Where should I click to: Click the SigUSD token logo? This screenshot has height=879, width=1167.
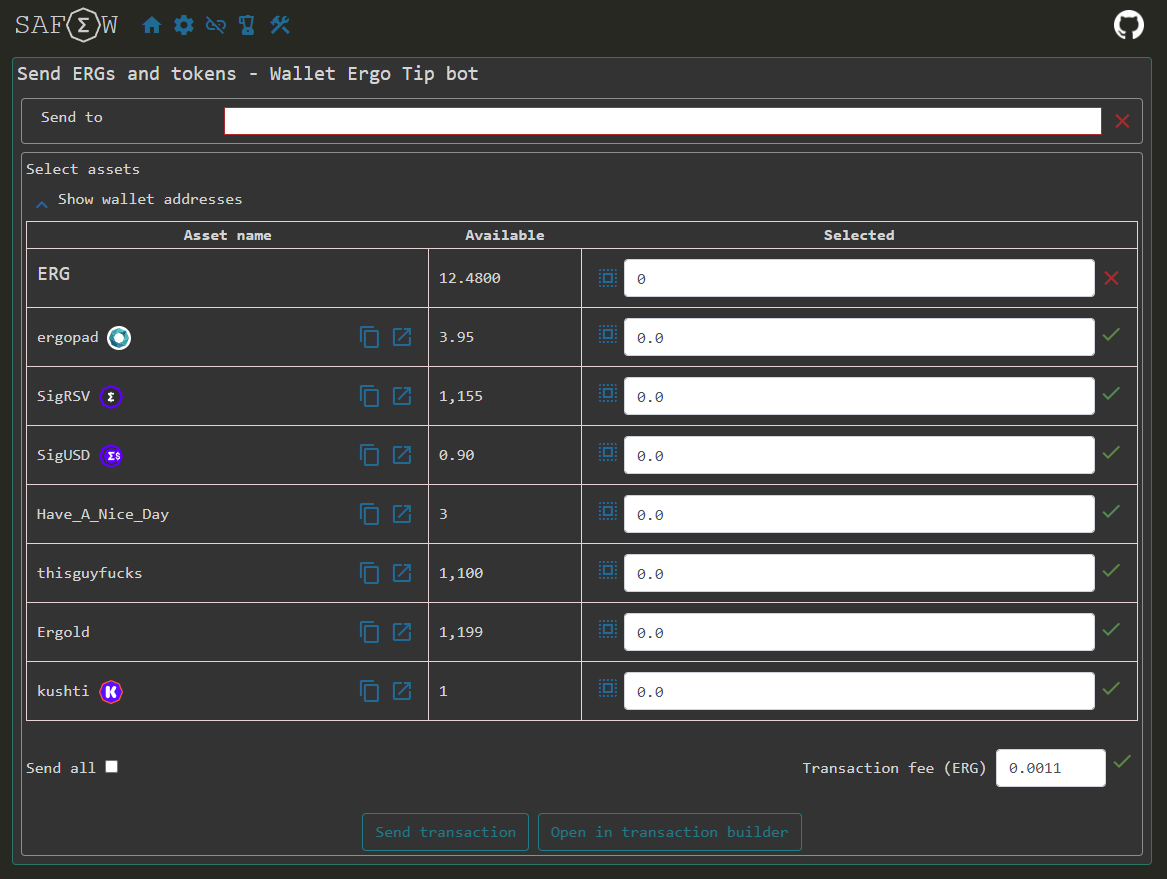[112, 456]
